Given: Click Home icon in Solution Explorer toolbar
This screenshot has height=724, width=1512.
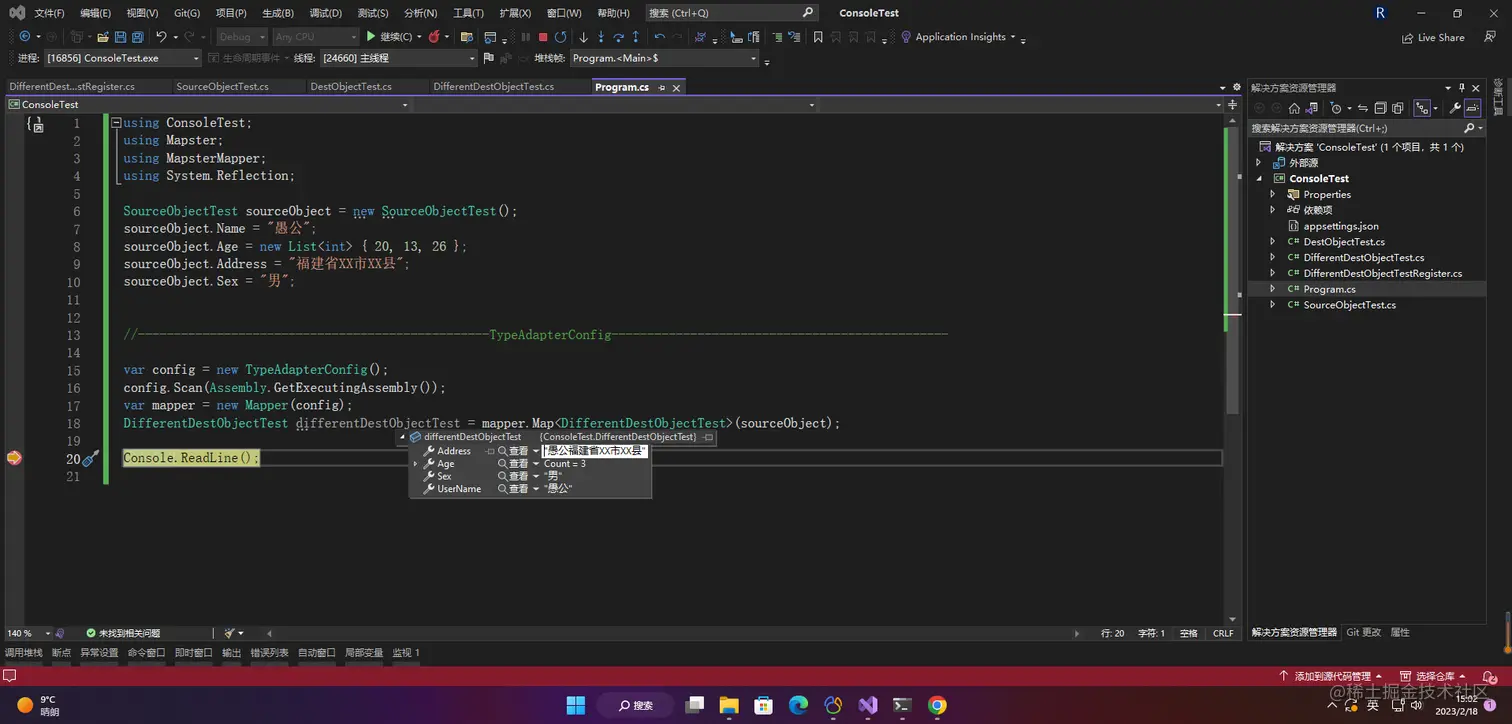Looking at the screenshot, I should (1294, 108).
